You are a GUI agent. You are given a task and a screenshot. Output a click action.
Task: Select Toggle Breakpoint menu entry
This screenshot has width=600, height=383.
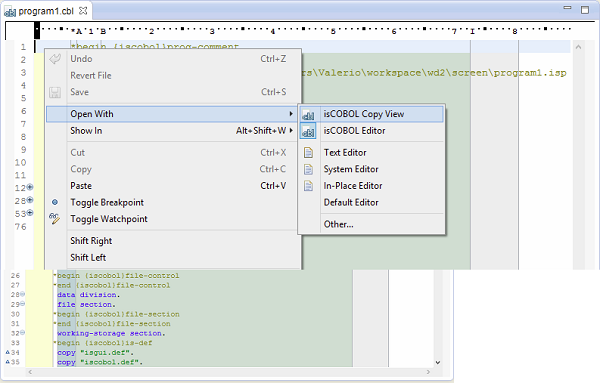[173, 202]
